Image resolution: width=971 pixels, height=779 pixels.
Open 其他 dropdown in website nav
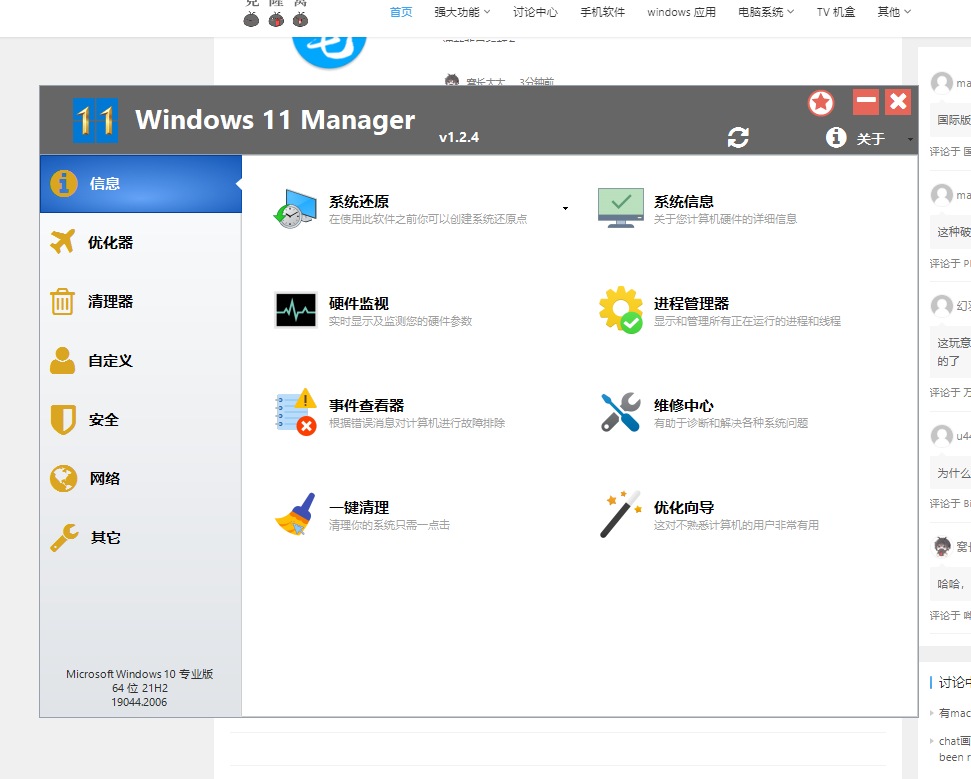click(x=894, y=12)
